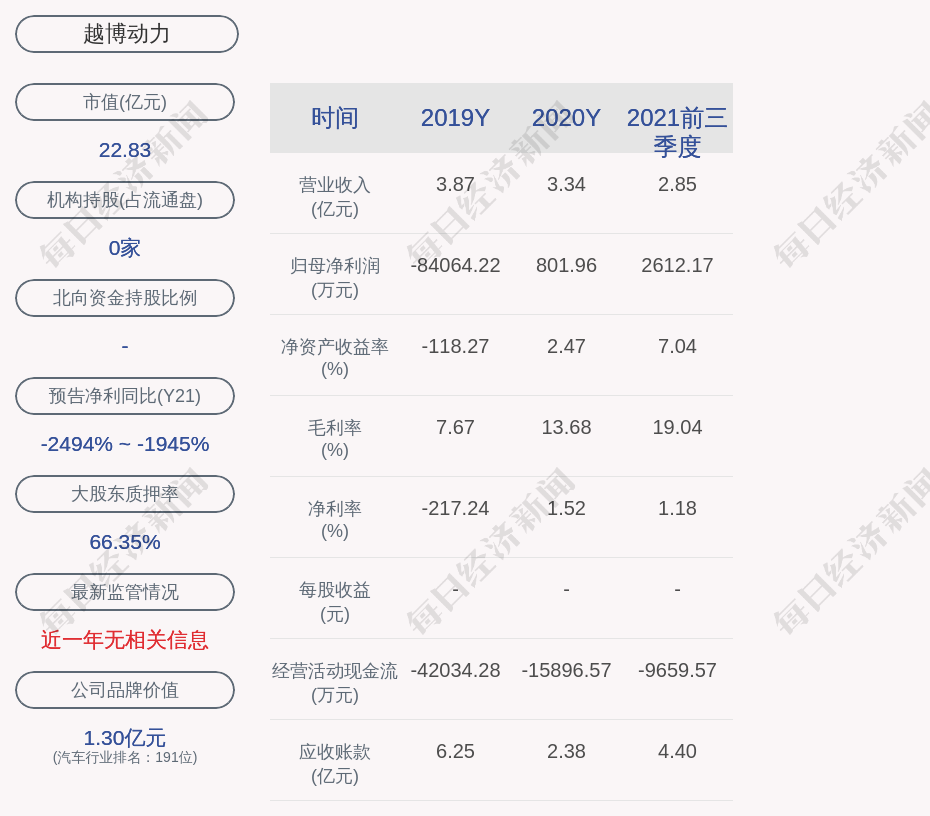
Task: Click the gross margin value 13.68
Action: pos(566,428)
